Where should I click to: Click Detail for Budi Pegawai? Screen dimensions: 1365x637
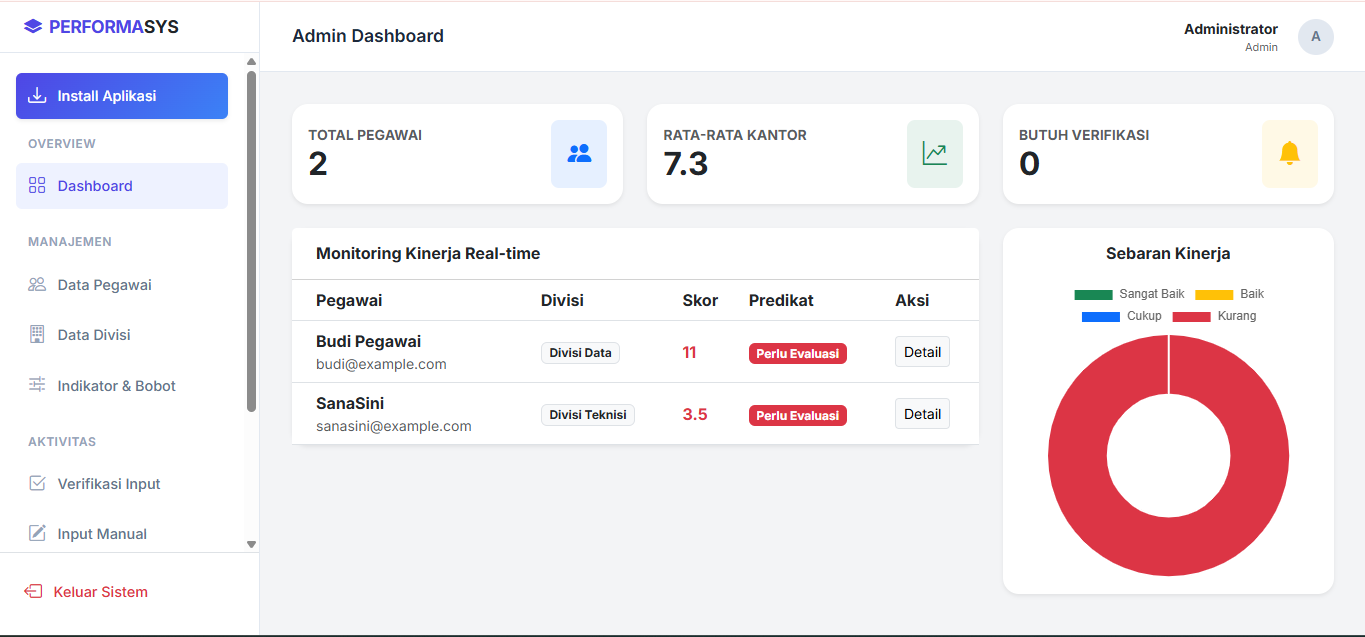click(x=921, y=352)
